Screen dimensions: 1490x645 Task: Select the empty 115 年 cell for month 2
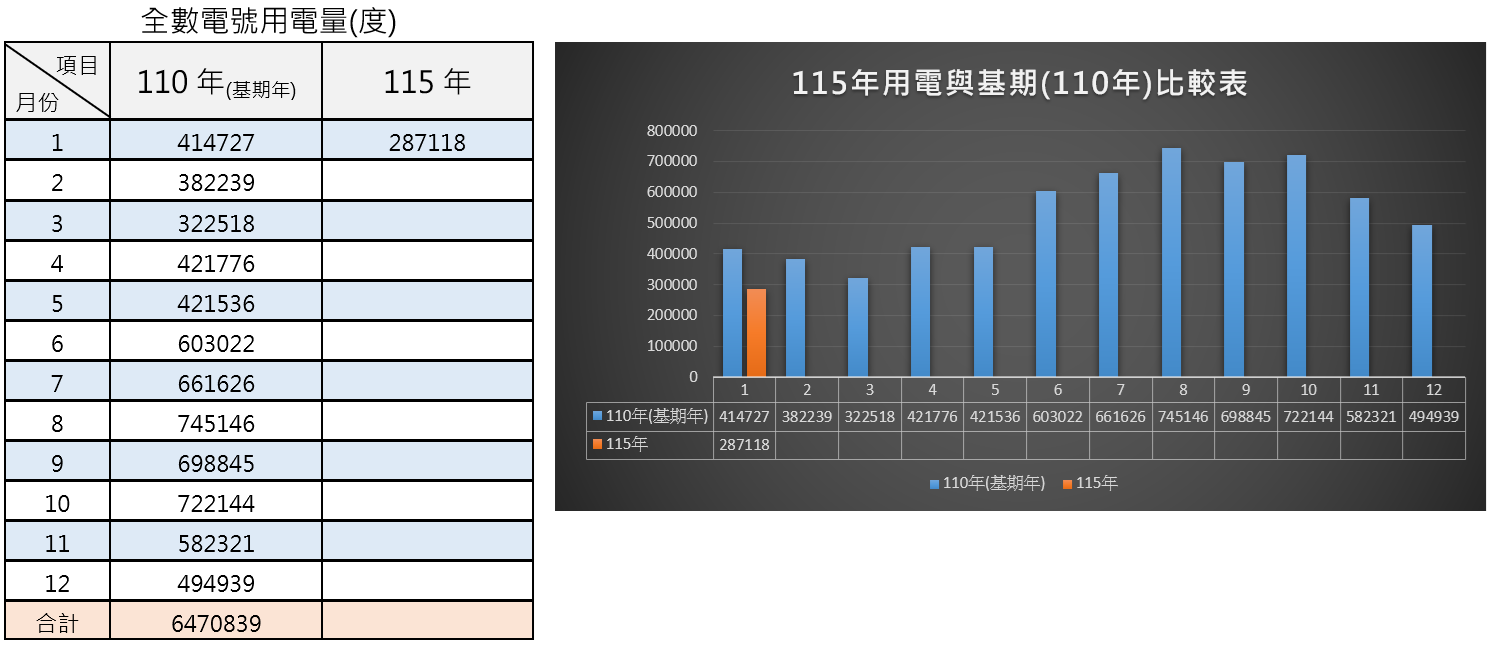click(x=427, y=180)
